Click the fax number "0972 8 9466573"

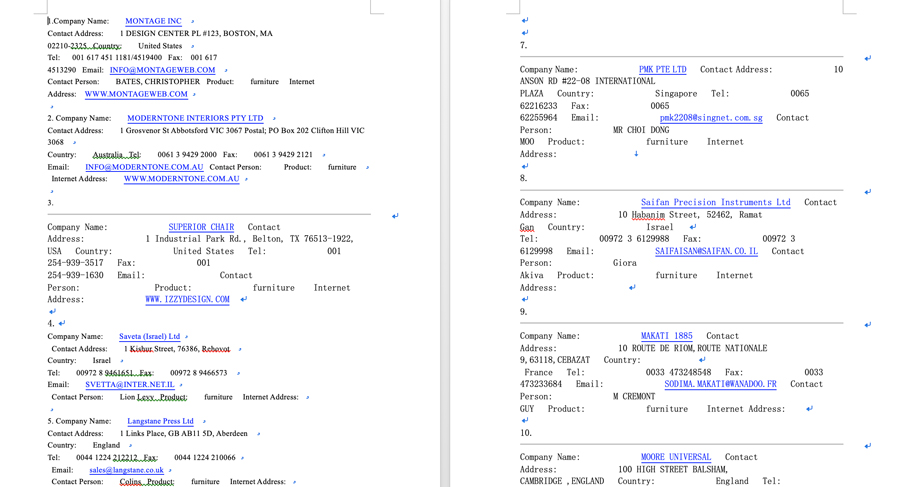199,373
